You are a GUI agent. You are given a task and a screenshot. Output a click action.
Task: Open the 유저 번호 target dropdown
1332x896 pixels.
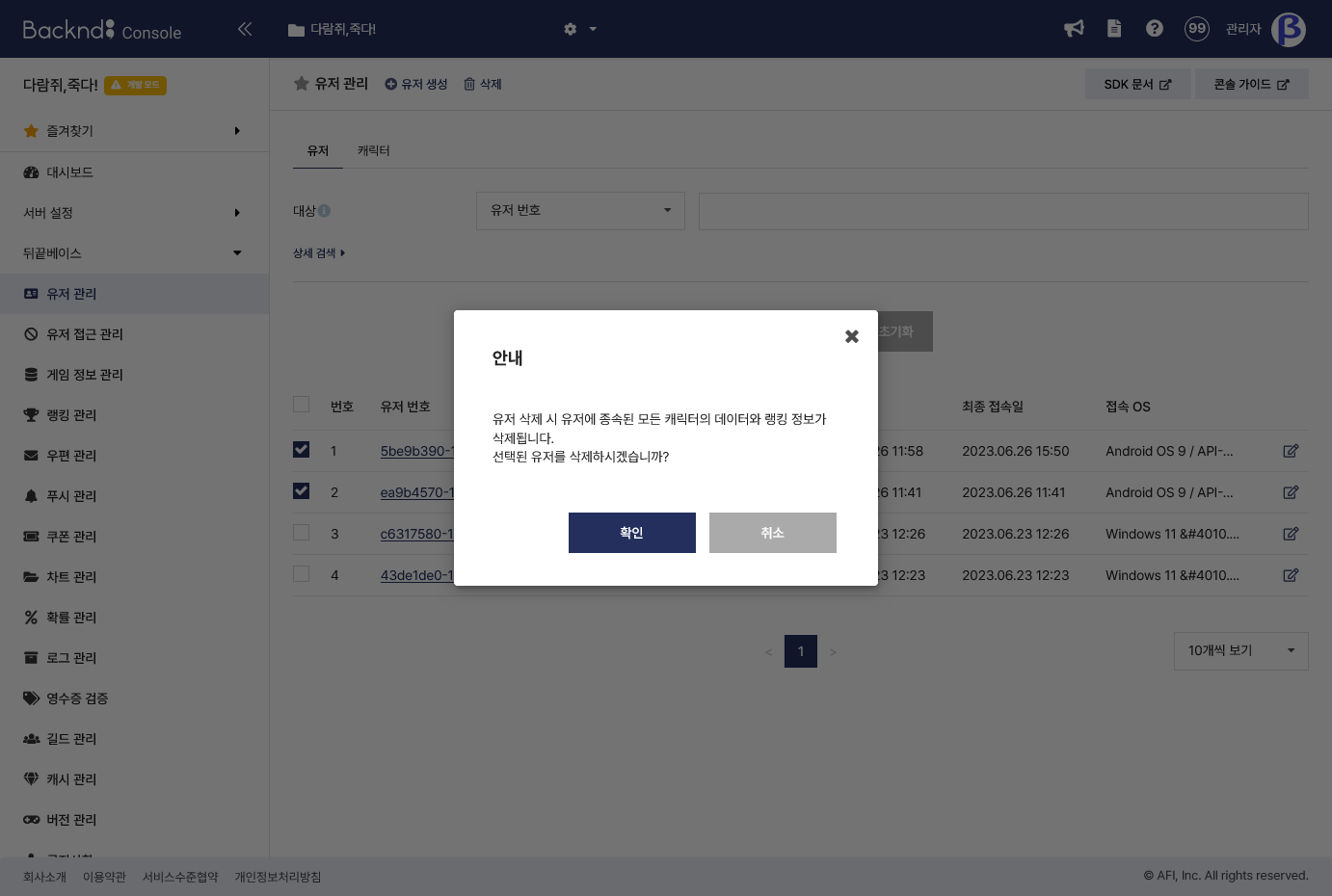click(580, 211)
